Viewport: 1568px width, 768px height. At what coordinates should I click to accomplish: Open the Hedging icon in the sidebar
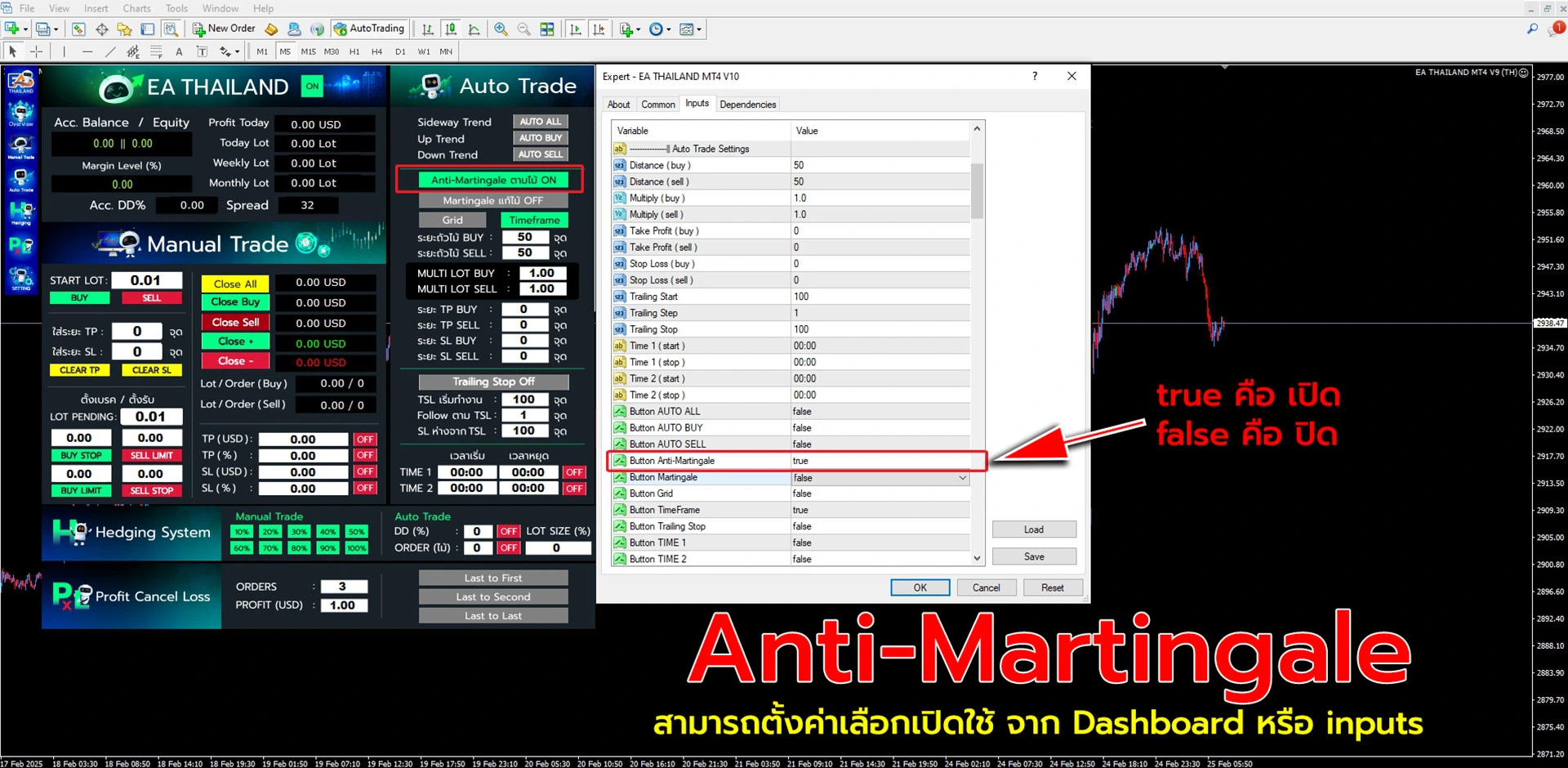coord(20,212)
